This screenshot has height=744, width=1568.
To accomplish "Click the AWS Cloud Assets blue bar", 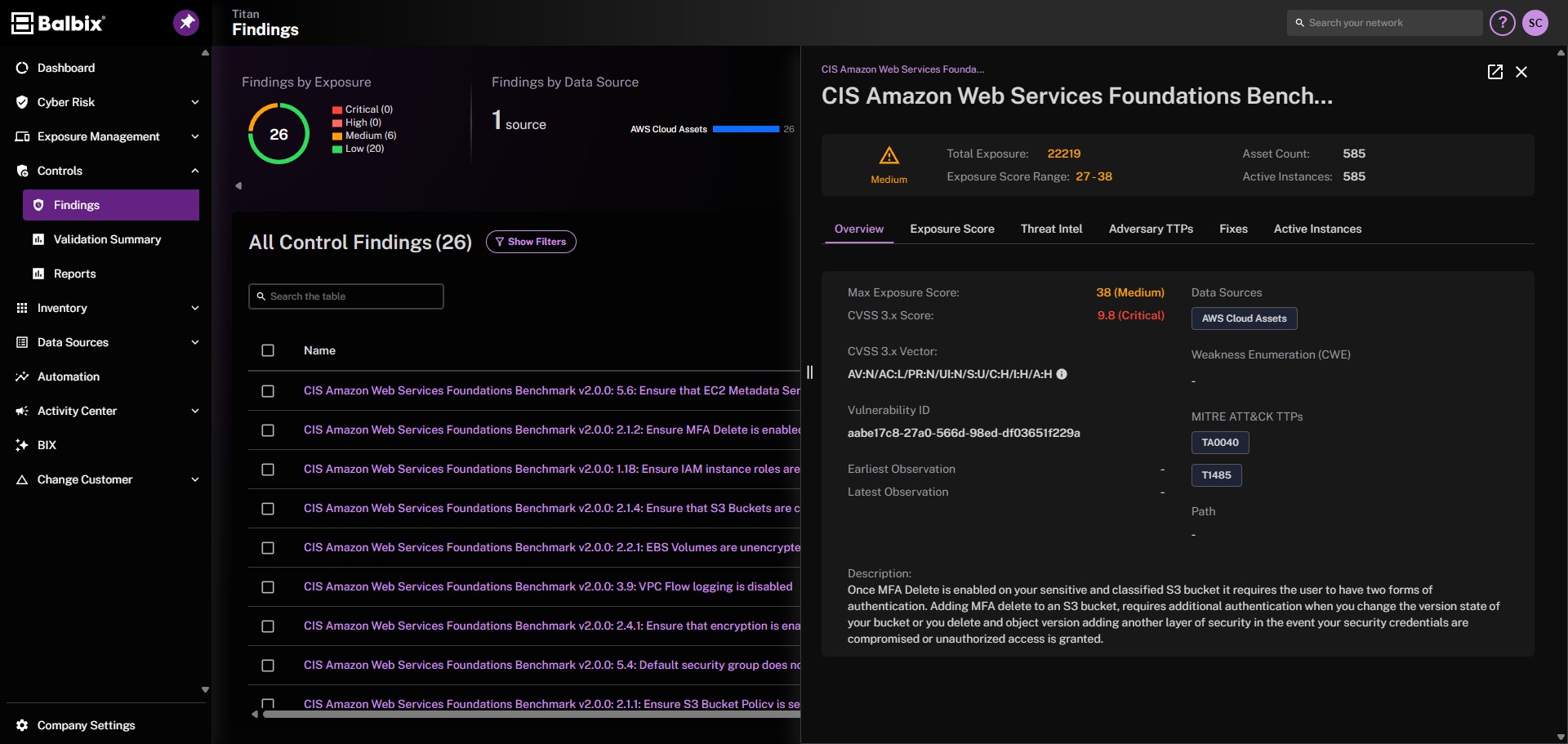I will point(746,129).
